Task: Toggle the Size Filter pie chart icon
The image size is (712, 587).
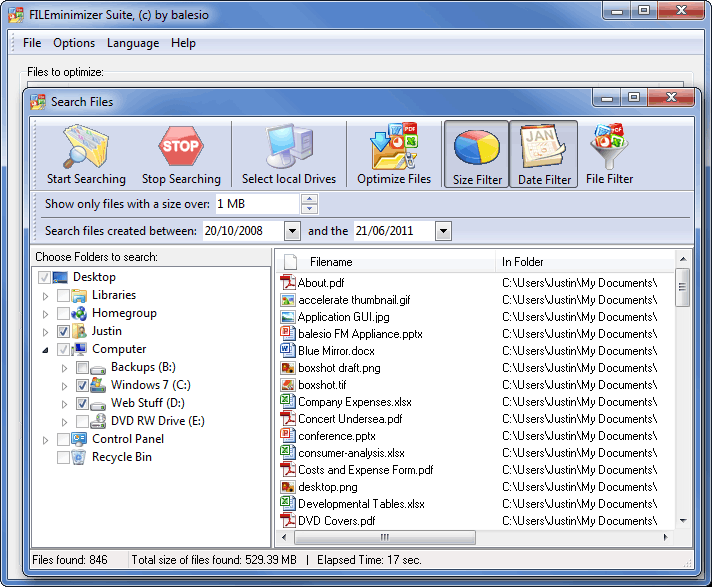Action: point(476,147)
